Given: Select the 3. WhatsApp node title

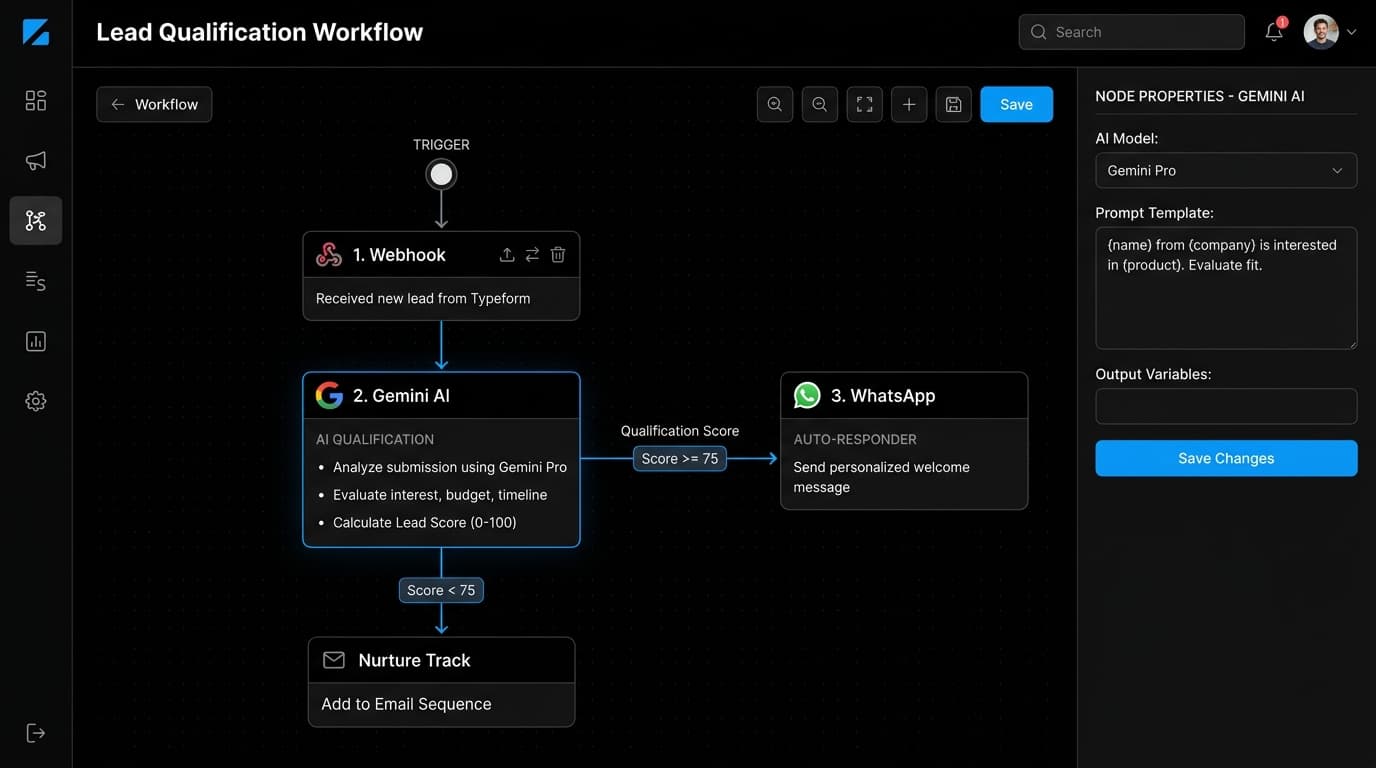Looking at the screenshot, I should click(883, 396).
